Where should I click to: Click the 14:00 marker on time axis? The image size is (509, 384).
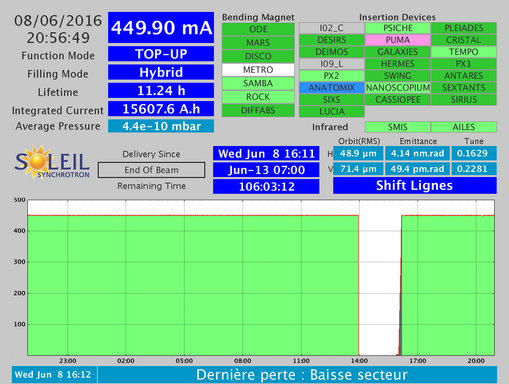click(x=359, y=361)
